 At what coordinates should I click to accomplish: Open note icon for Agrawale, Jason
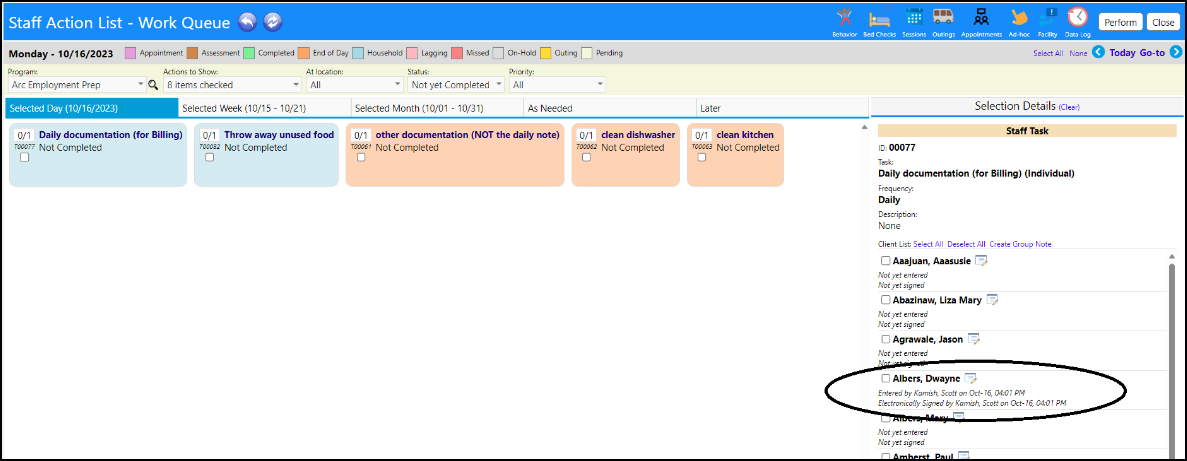point(974,339)
